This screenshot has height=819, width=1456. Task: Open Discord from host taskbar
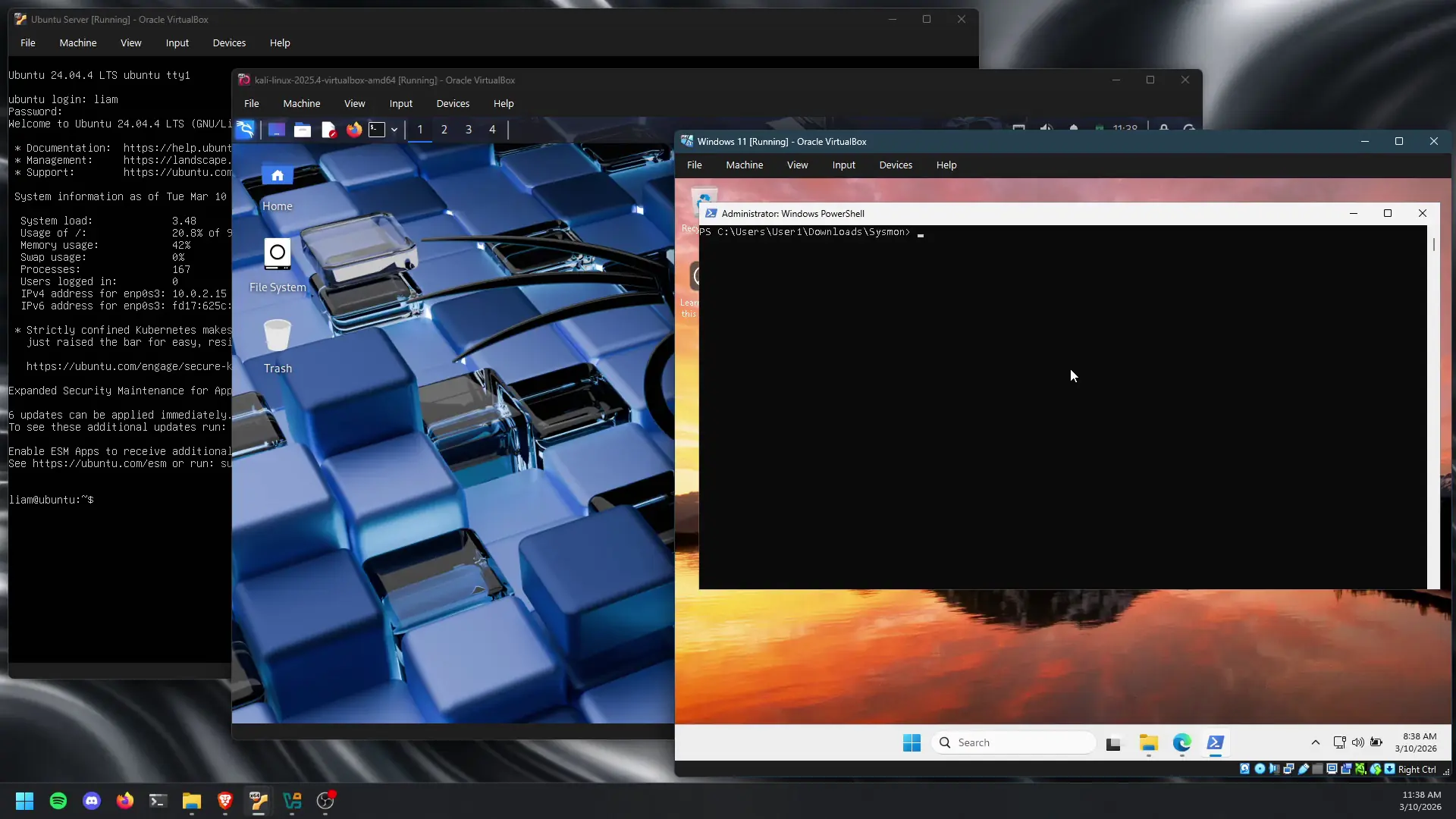tap(92, 801)
